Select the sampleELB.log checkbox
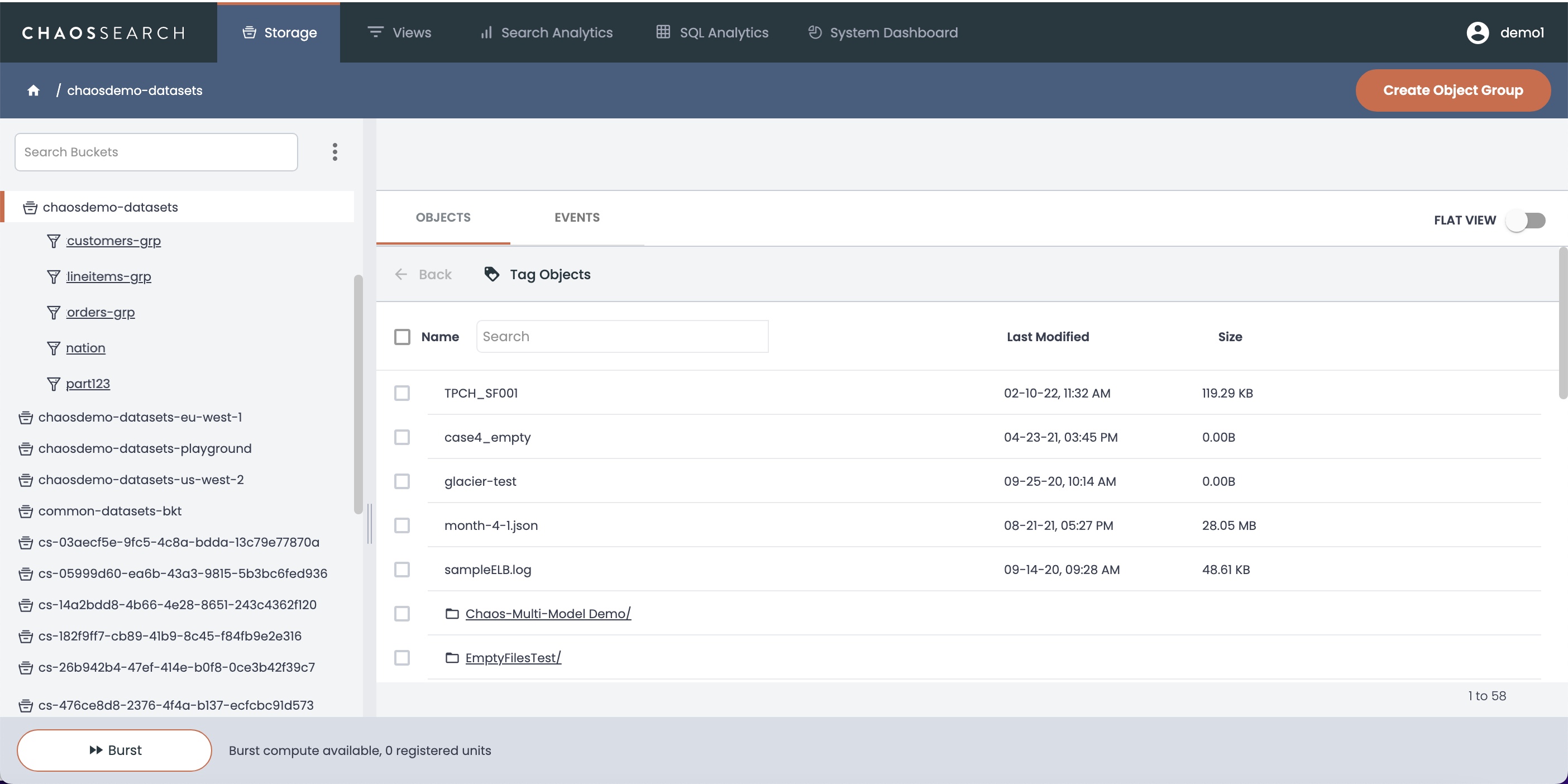1568x784 pixels. click(x=401, y=570)
